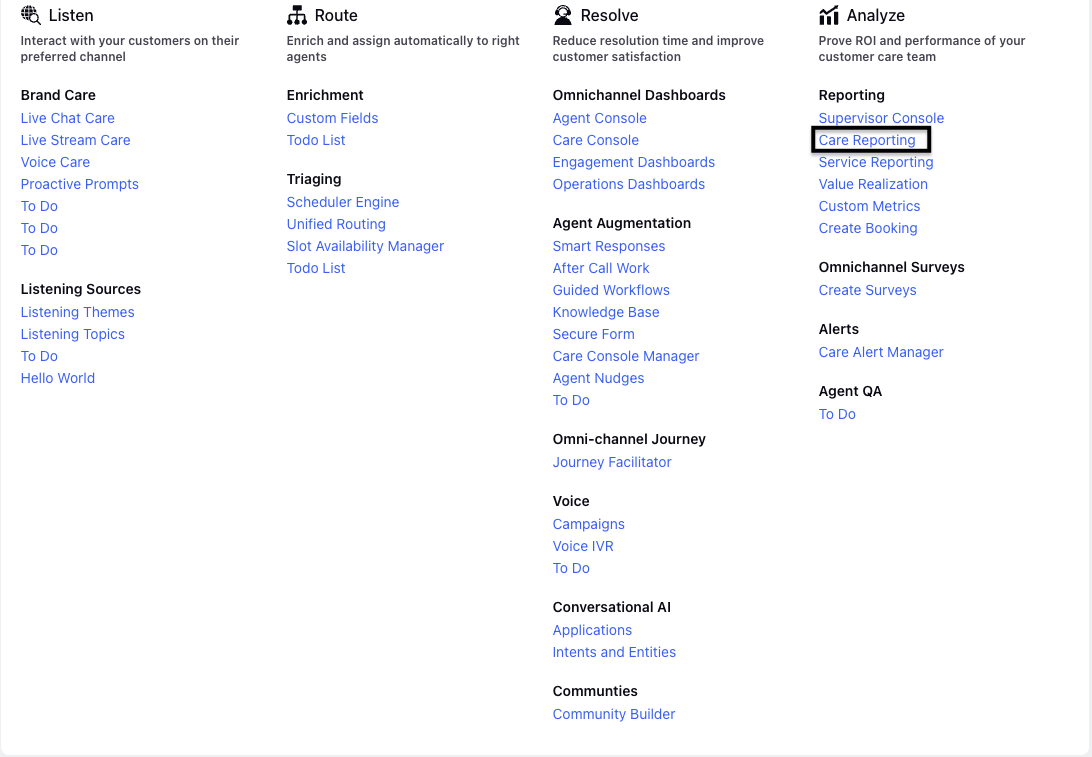This screenshot has height=757, width=1092.
Task: Open Todo List under Triaging
Action: point(316,268)
